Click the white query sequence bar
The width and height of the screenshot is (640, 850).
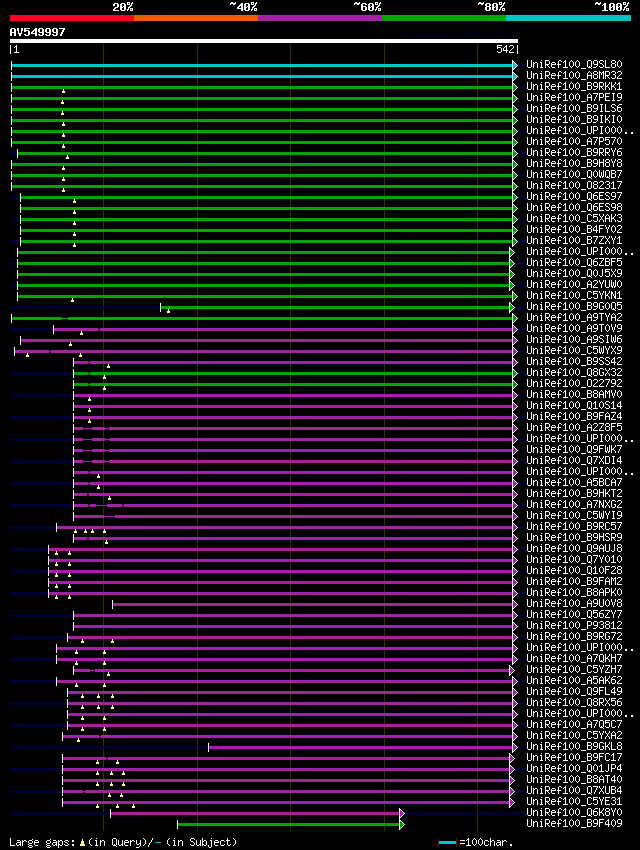(x=264, y=41)
